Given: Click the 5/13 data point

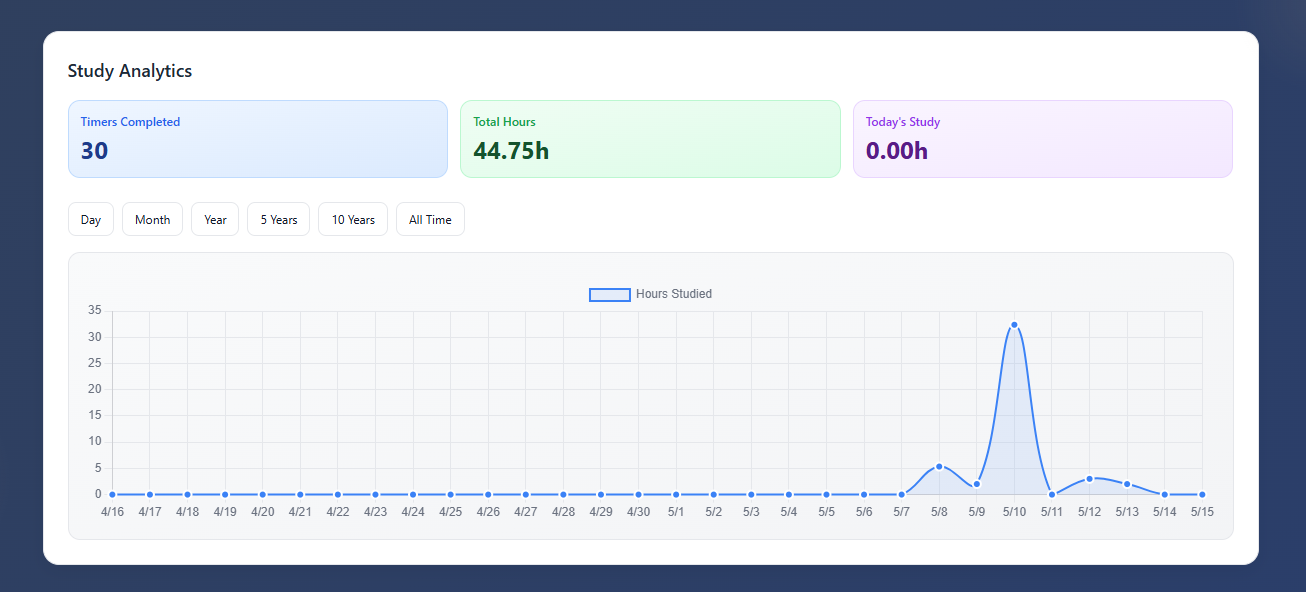Looking at the screenshot, I should (1127, 484).
